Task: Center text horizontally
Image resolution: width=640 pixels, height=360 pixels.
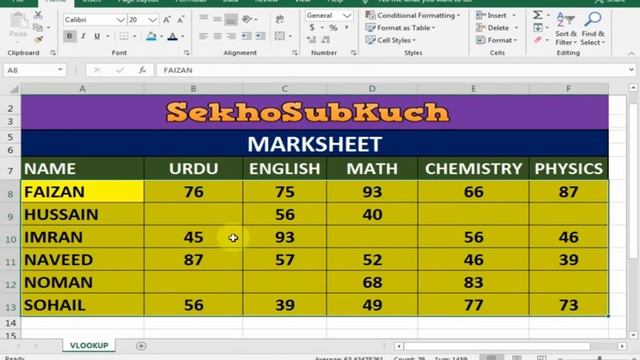Action: [217, 36]
